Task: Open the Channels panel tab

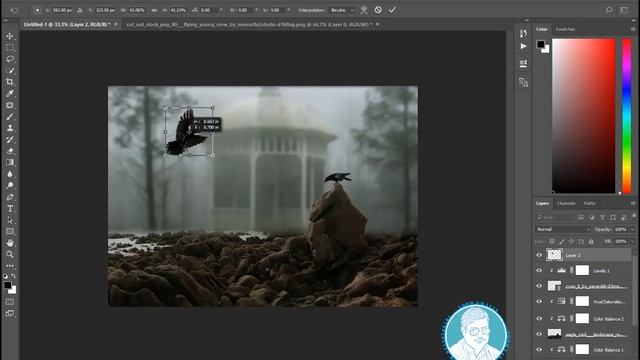Action: tap(566, 203)
